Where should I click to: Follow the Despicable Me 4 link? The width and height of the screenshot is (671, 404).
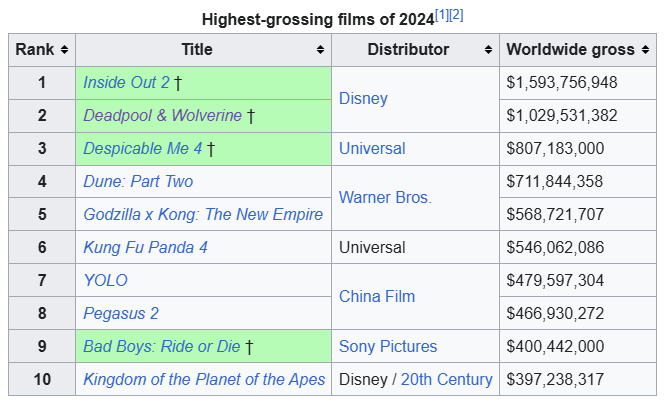coord(143,149)
